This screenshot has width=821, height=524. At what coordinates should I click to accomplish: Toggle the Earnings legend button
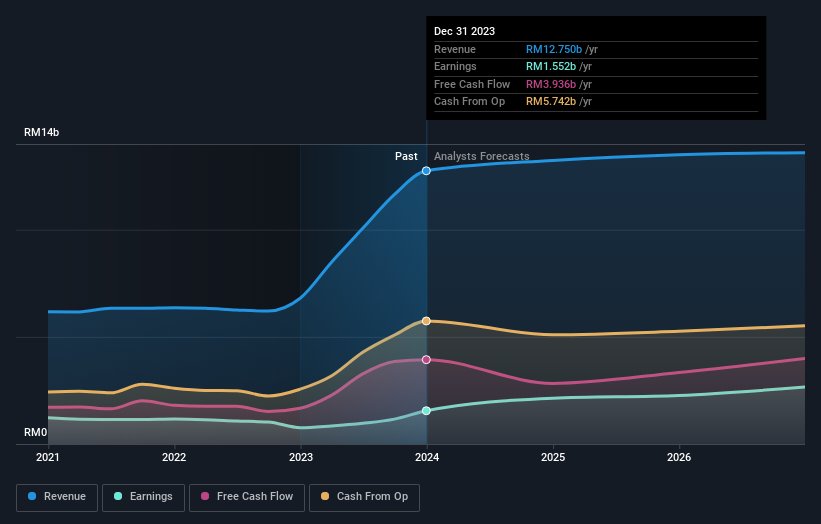tap(143, 497)
